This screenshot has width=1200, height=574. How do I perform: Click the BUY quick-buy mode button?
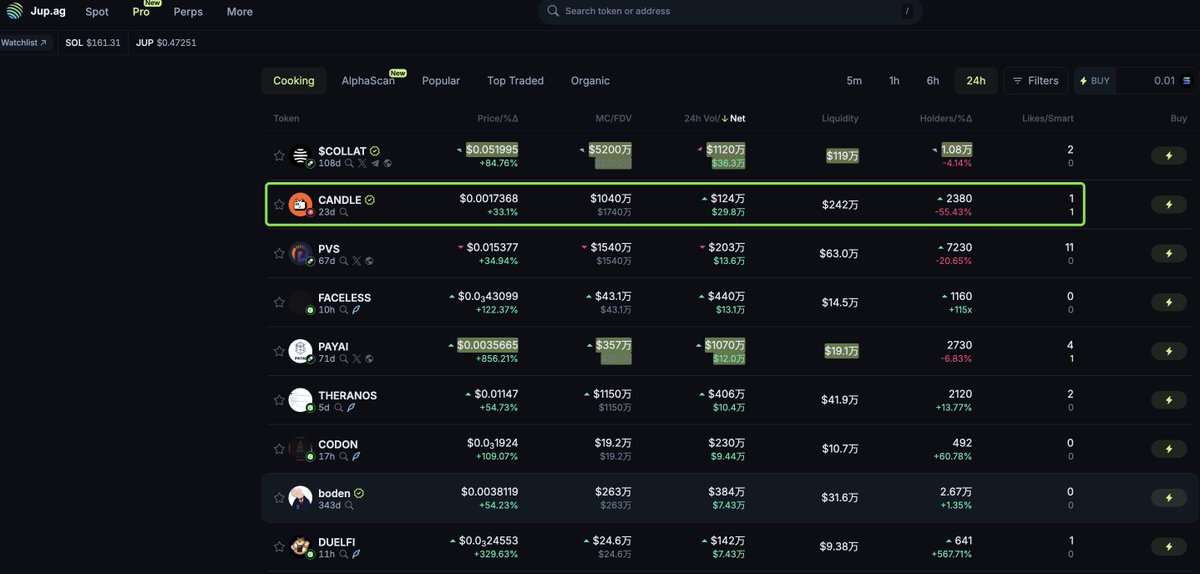click(x=1095, y=81)
